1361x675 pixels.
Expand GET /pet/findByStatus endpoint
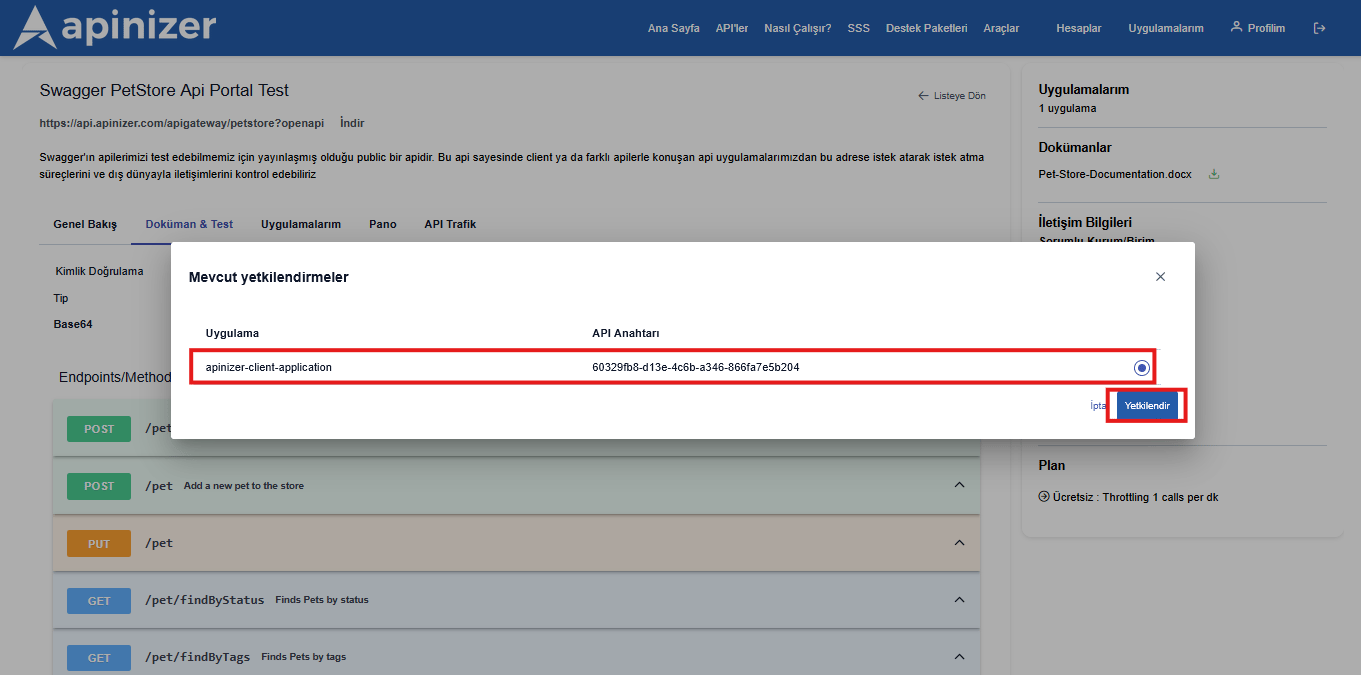[516, 600]
